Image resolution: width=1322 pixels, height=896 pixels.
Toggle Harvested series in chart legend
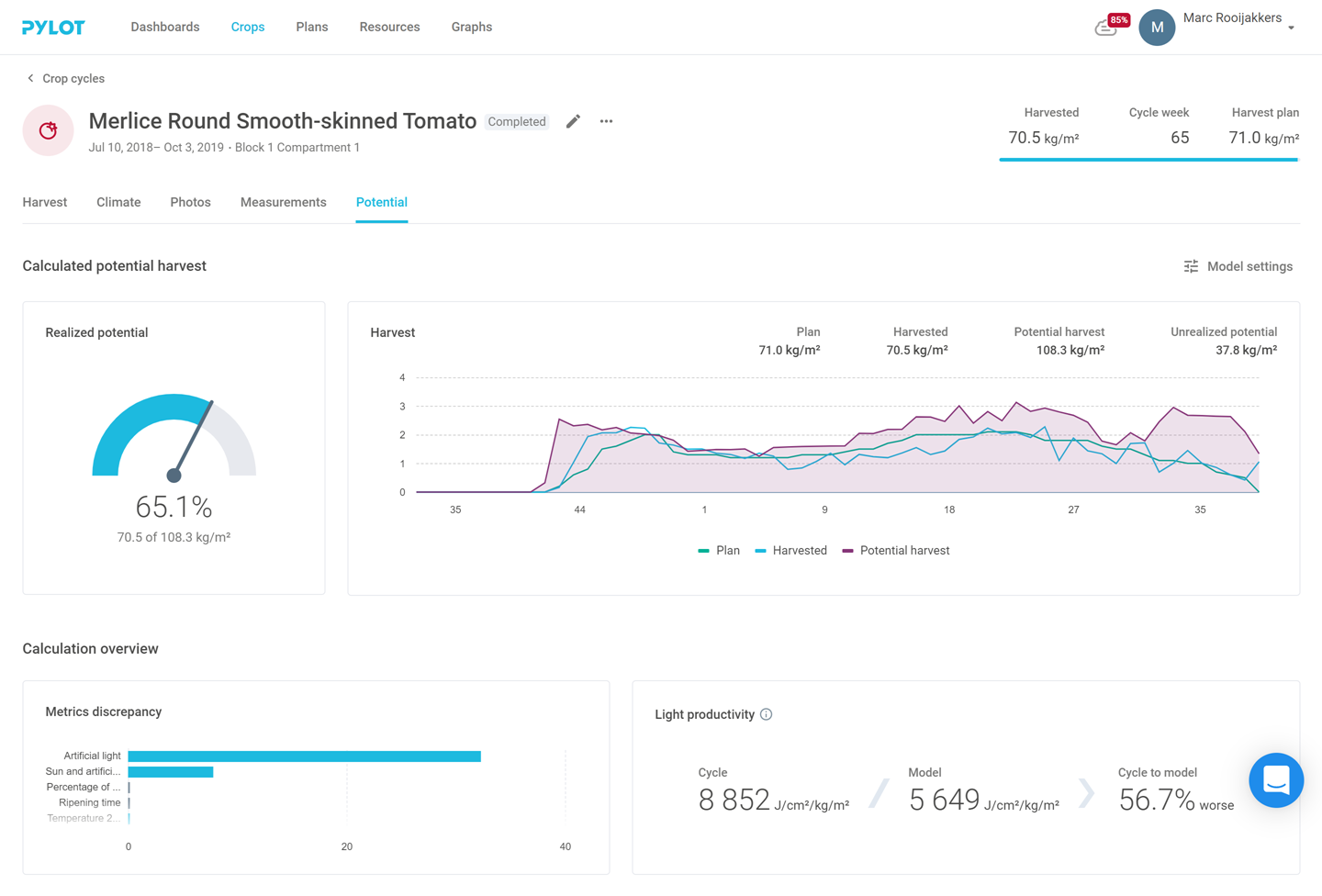pyautogui.click(x=790, y=551)
